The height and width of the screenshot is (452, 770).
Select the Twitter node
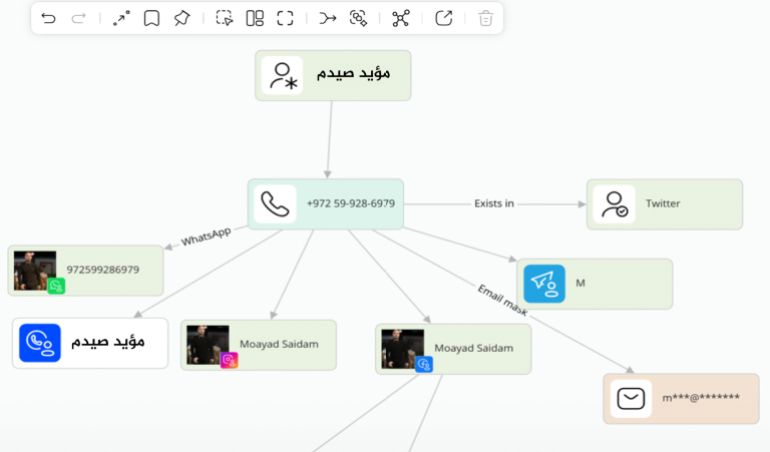tap(664, 204)
